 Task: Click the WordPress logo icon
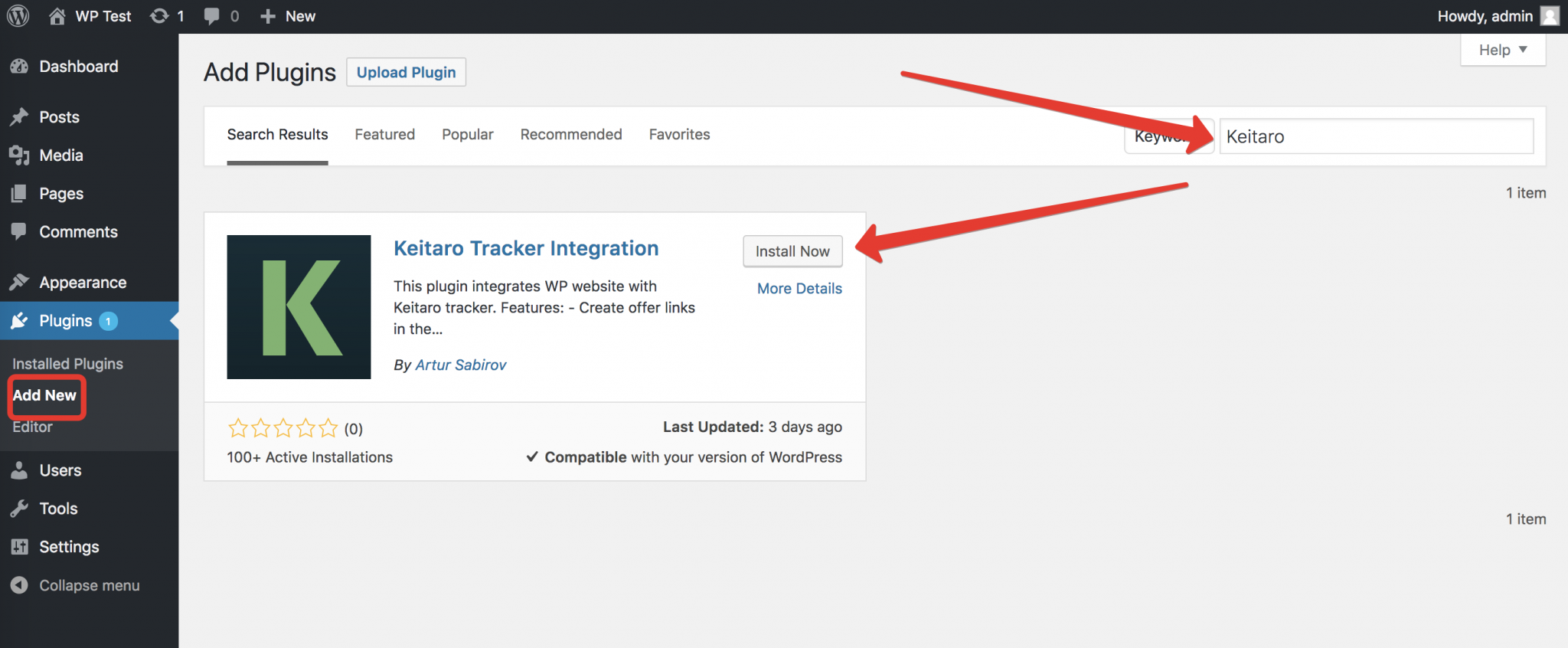pos(18,16)
